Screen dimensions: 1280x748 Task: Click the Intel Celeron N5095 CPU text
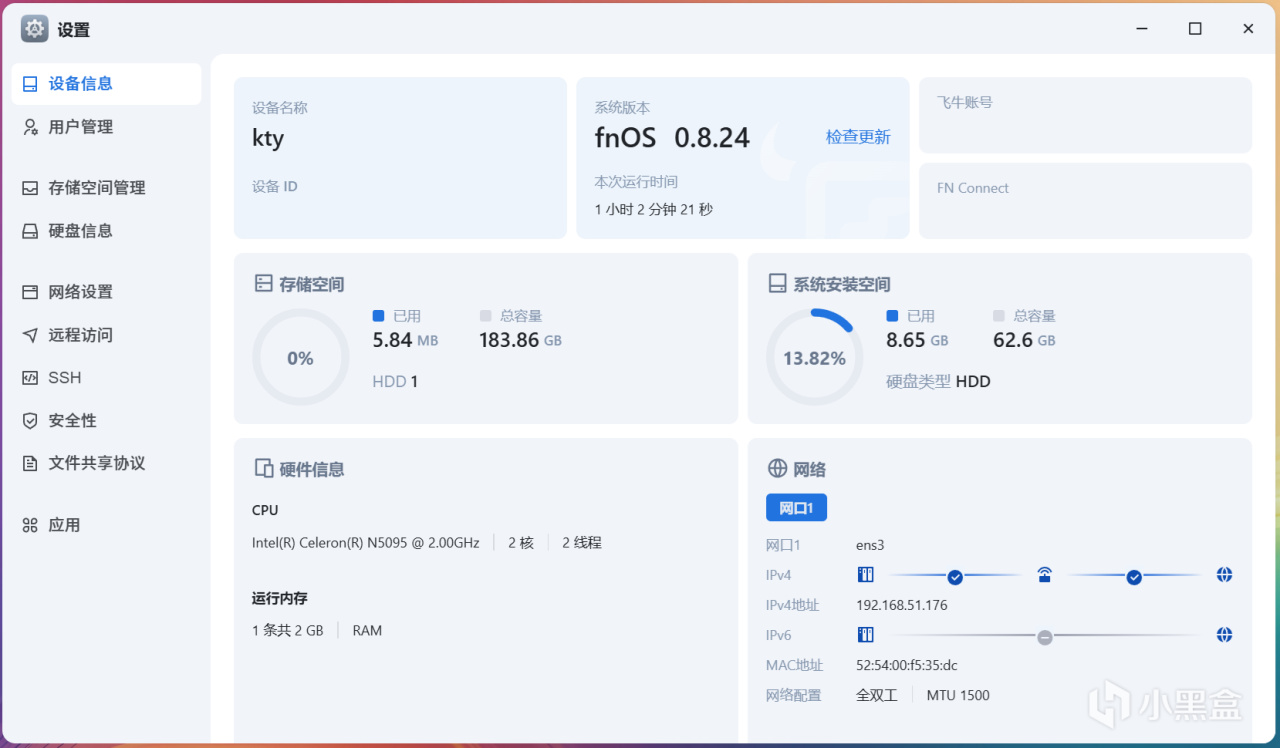pyautogui.click(x=366, y=543)
